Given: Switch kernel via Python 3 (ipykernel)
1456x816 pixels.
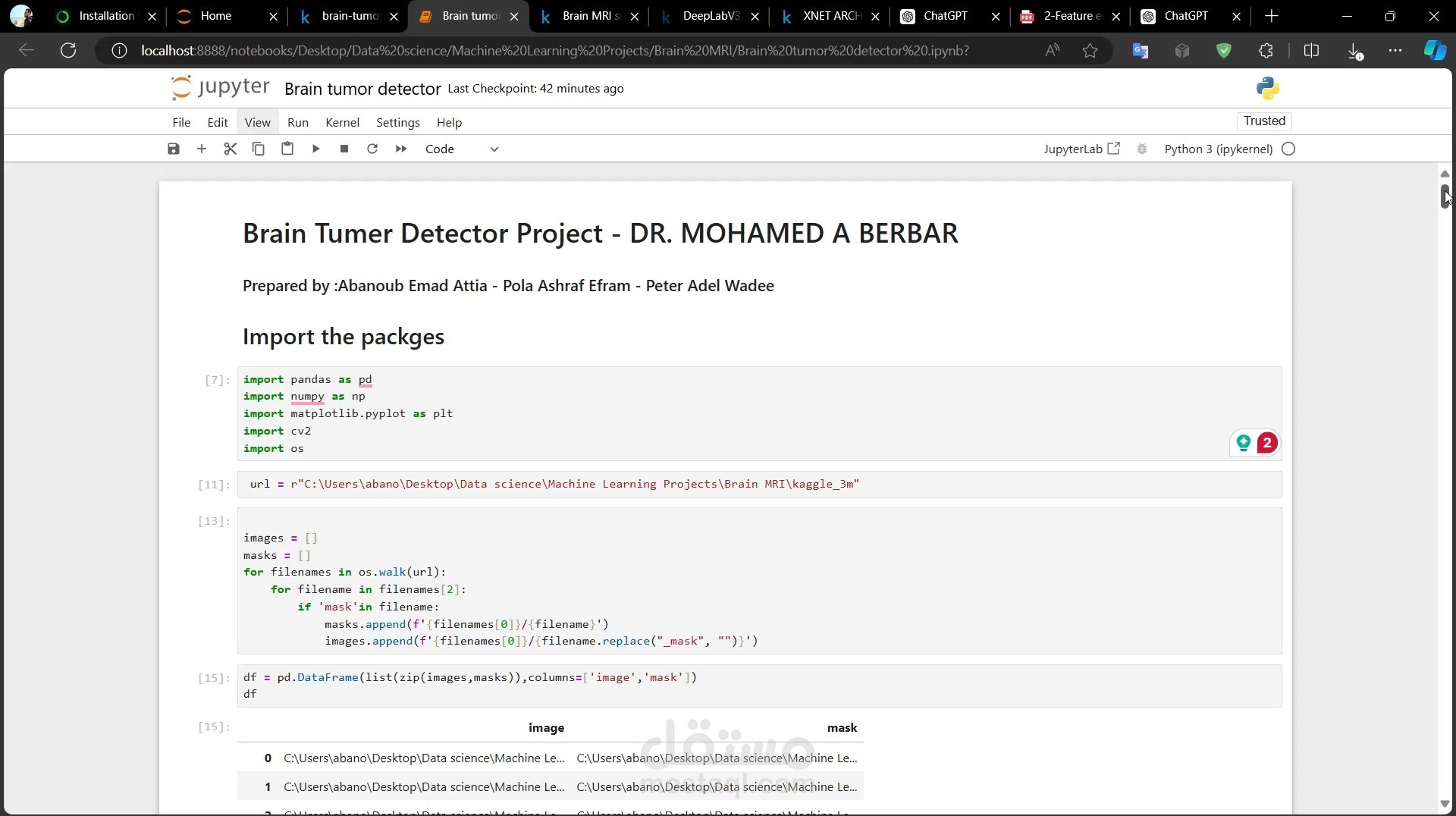Looking at the screenshot, I should coord(1219,149).
